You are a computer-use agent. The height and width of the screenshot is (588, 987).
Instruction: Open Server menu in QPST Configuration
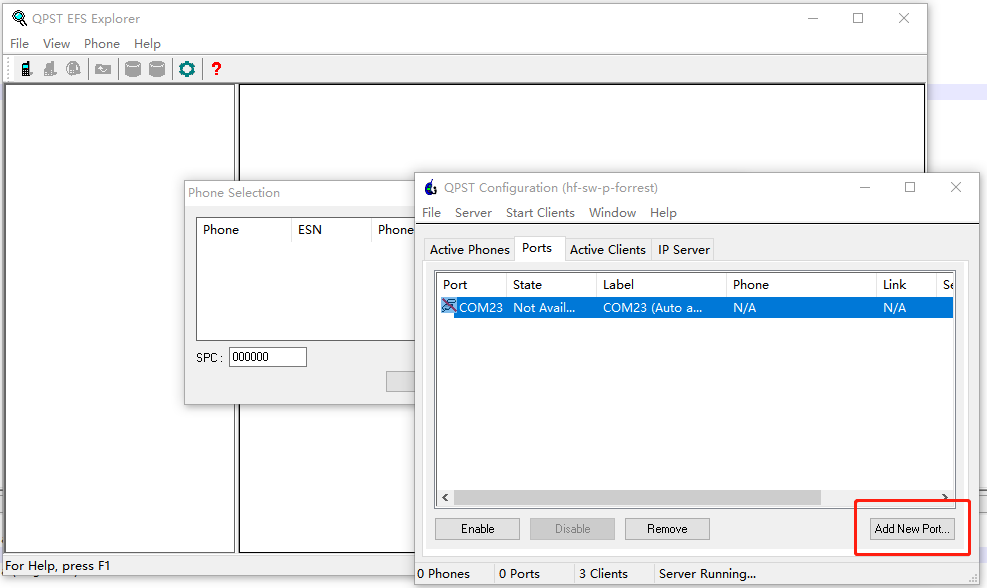pos(473,213)
